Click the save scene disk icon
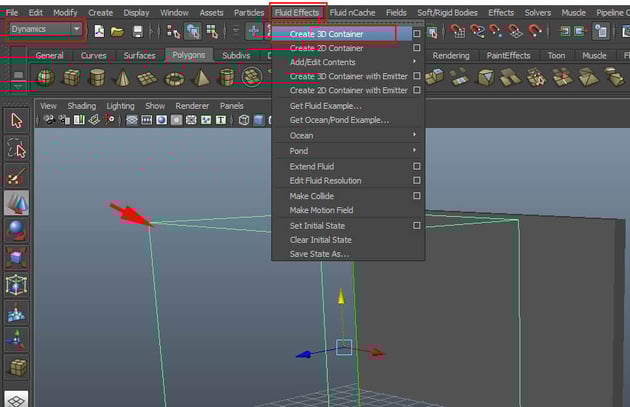Image resolution: width=630 pixels, height=407 pixels. click(x=138, y=31)
